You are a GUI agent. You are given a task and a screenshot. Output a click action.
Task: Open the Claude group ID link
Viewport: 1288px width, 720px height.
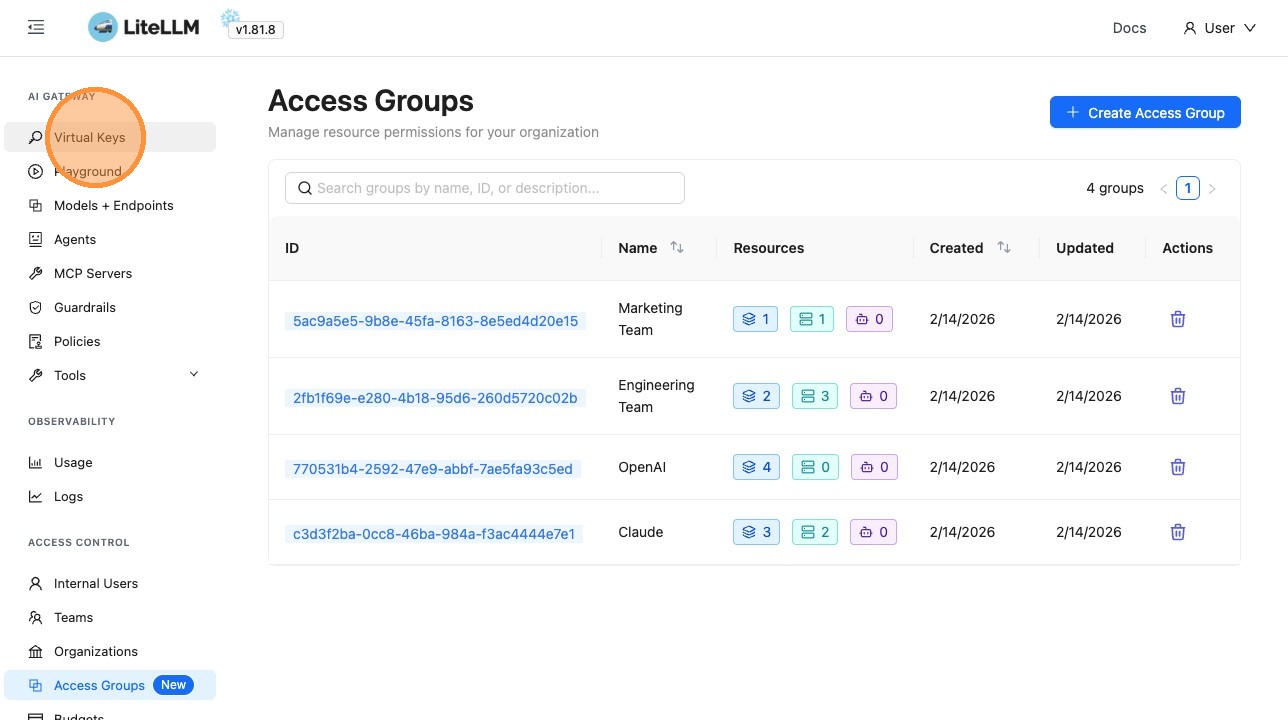click(x=434, y=533)
